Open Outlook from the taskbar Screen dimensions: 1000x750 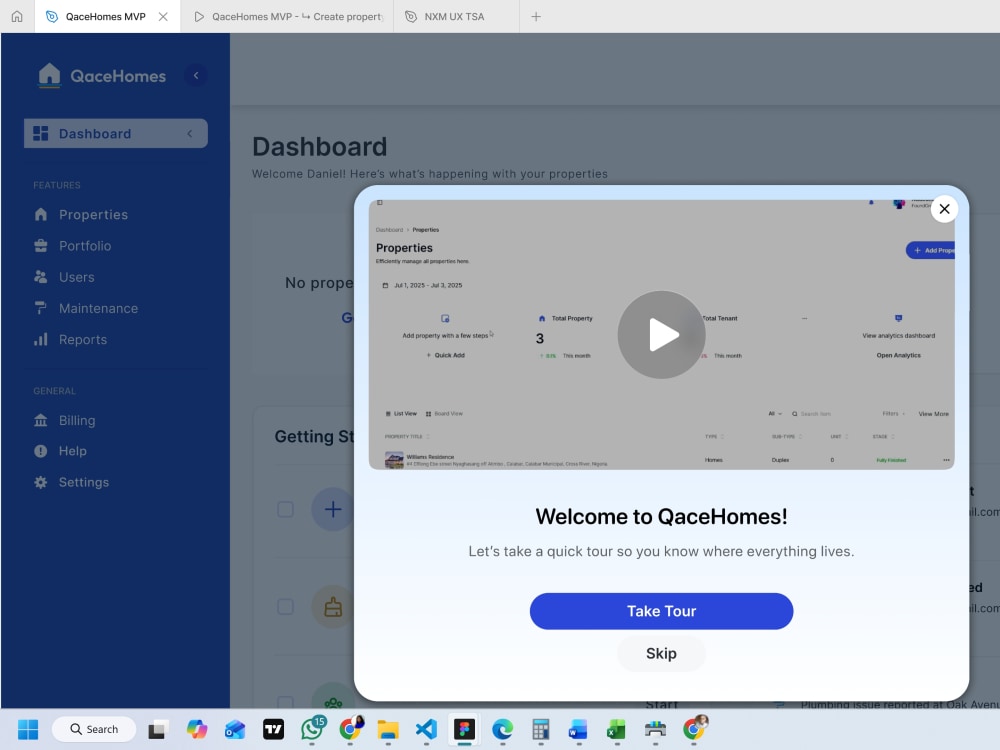pos(235,729)
